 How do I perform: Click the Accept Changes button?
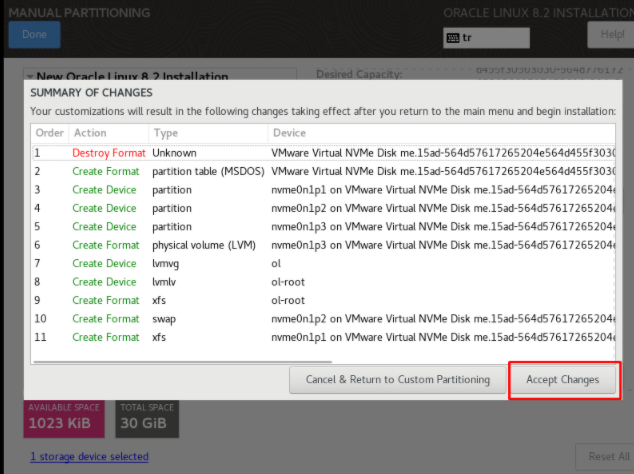(x=562, y=379)
